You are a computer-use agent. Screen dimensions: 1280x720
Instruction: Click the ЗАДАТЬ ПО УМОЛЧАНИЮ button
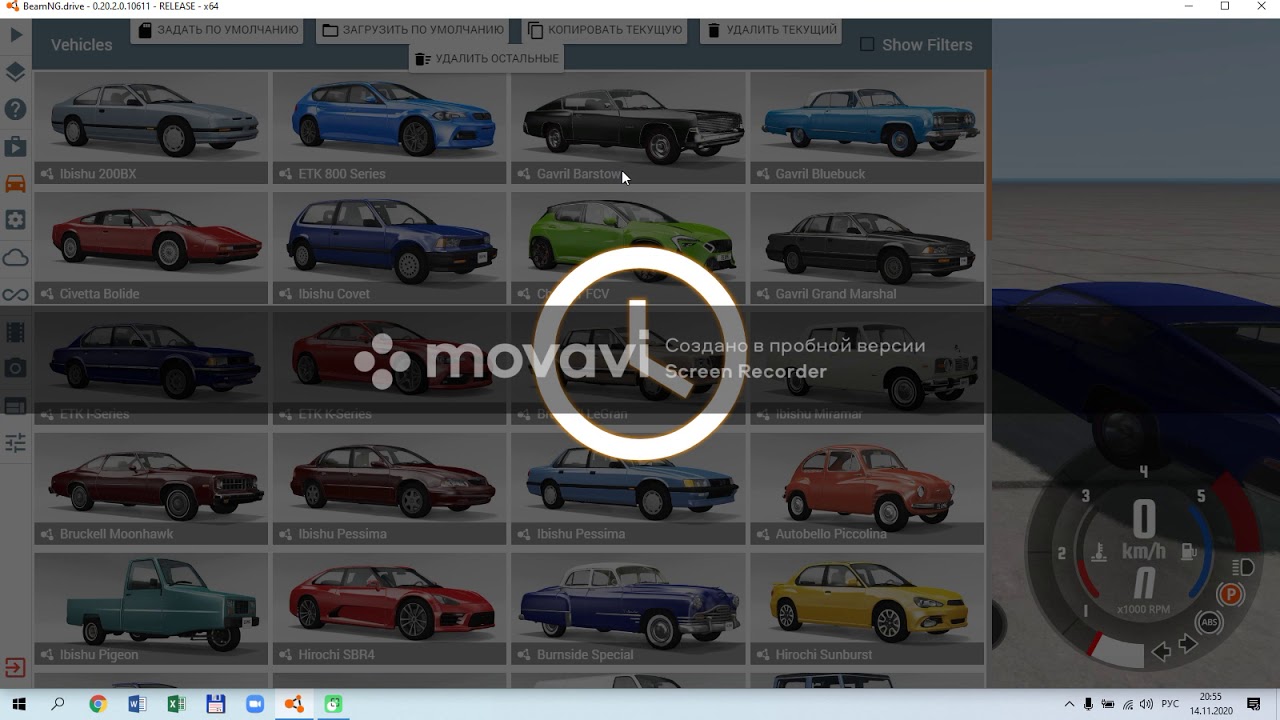[x=218, y=30]
